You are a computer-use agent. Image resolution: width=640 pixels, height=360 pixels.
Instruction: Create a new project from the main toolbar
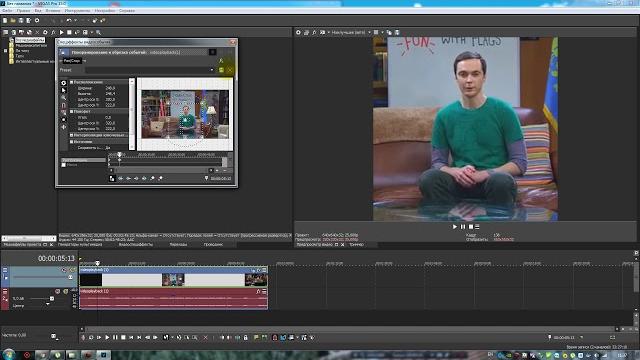[x=5, y=20]
